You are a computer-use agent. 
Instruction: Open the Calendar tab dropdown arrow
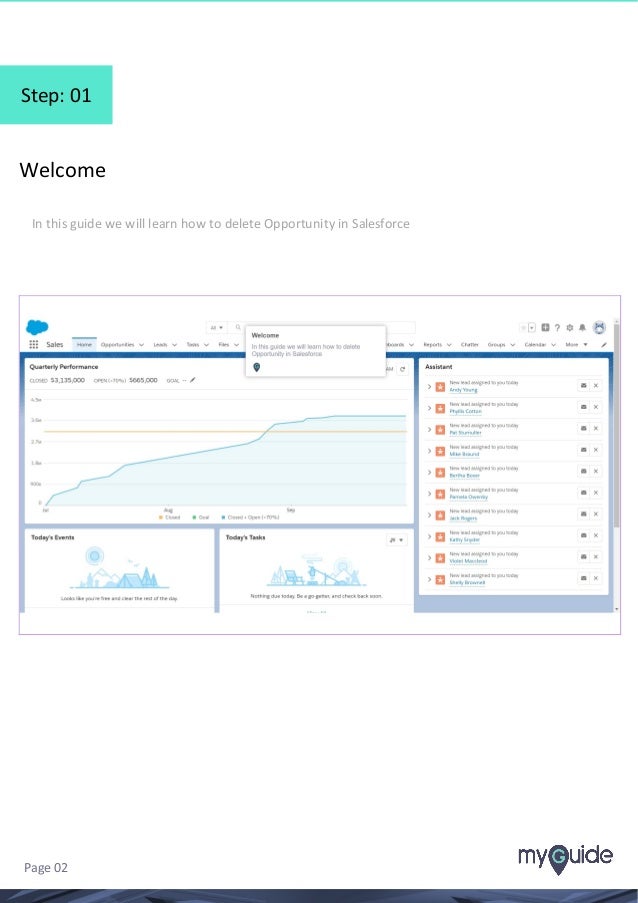(553, 345)
